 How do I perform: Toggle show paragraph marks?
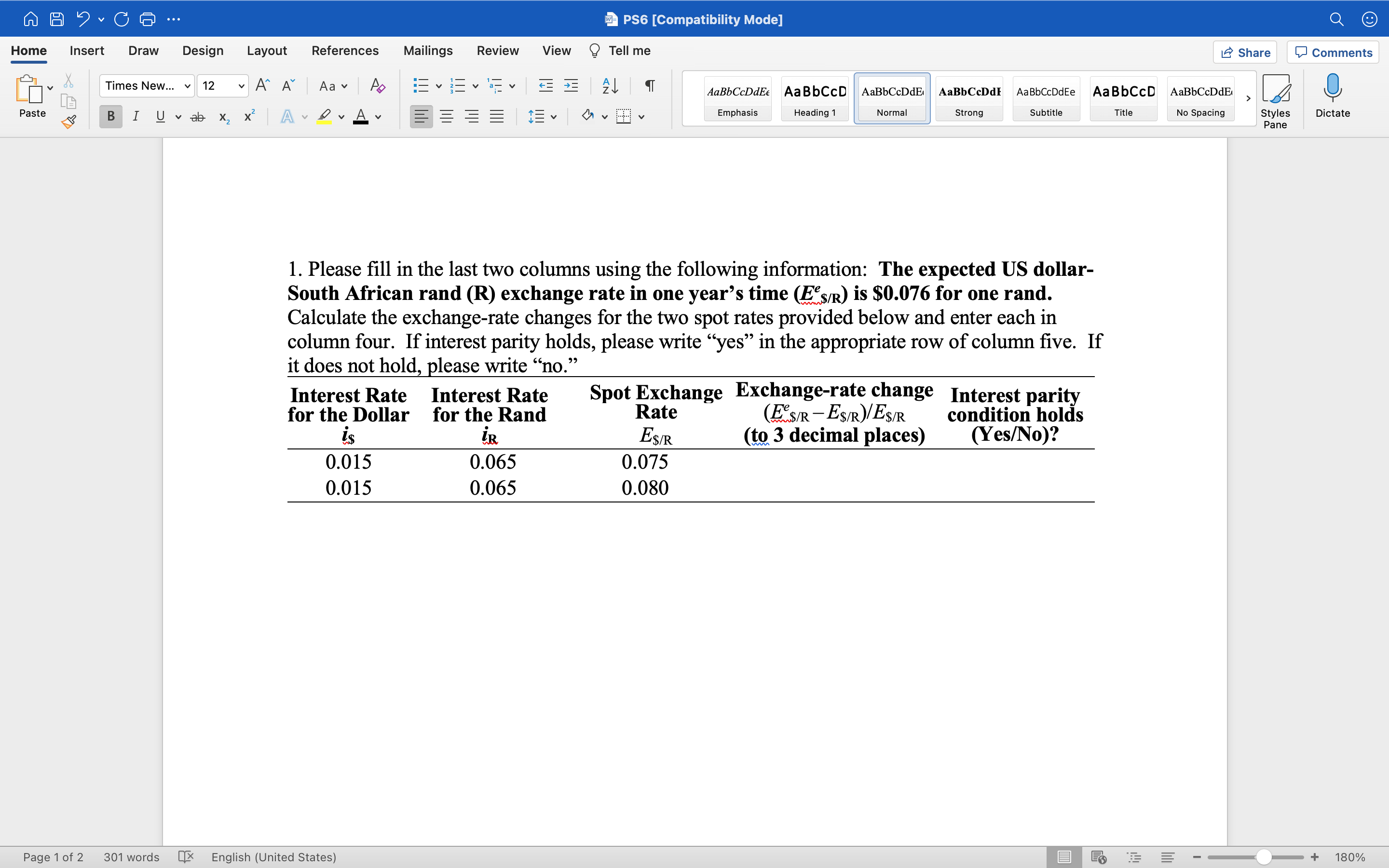click(650, 86)
